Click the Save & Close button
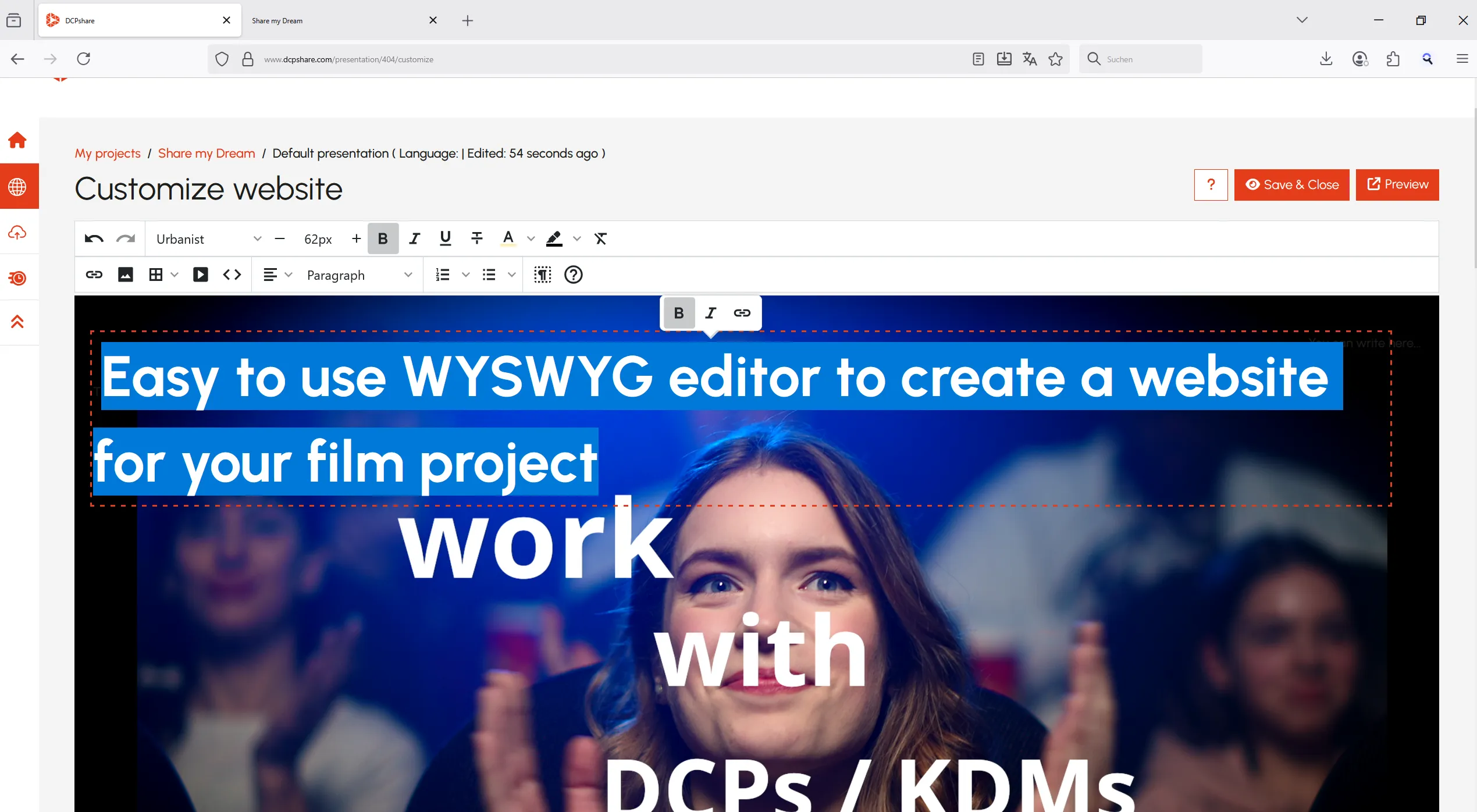 (x=1291, y=184)
